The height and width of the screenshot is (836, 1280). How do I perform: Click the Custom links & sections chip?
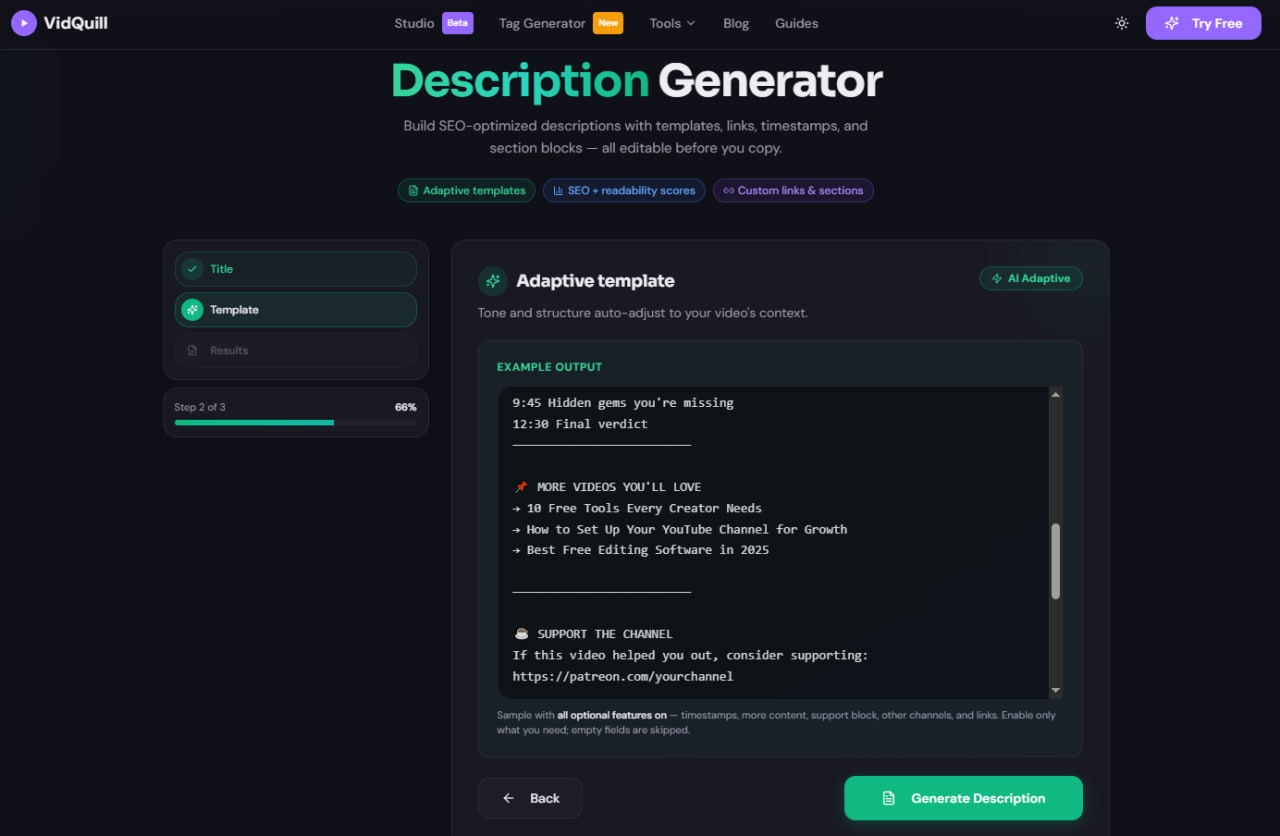click(793, 190)
